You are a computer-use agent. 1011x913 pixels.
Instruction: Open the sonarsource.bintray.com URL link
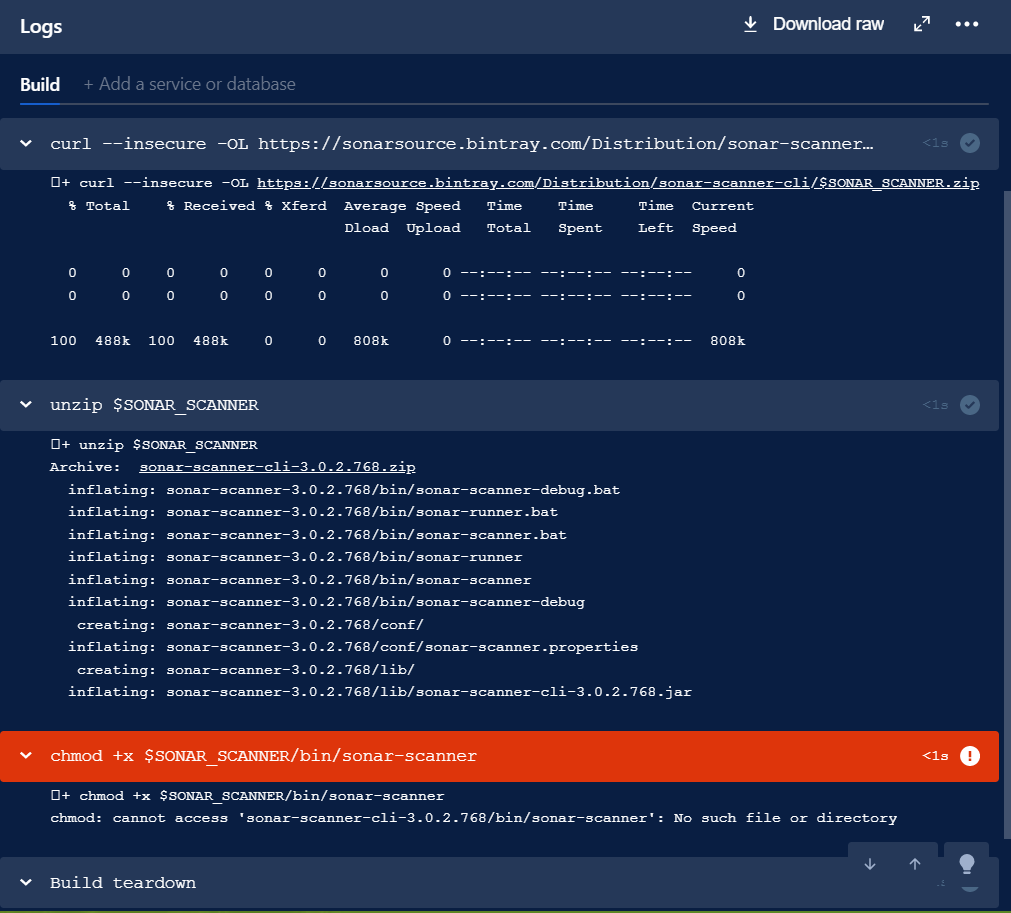(x=618, y=183)
